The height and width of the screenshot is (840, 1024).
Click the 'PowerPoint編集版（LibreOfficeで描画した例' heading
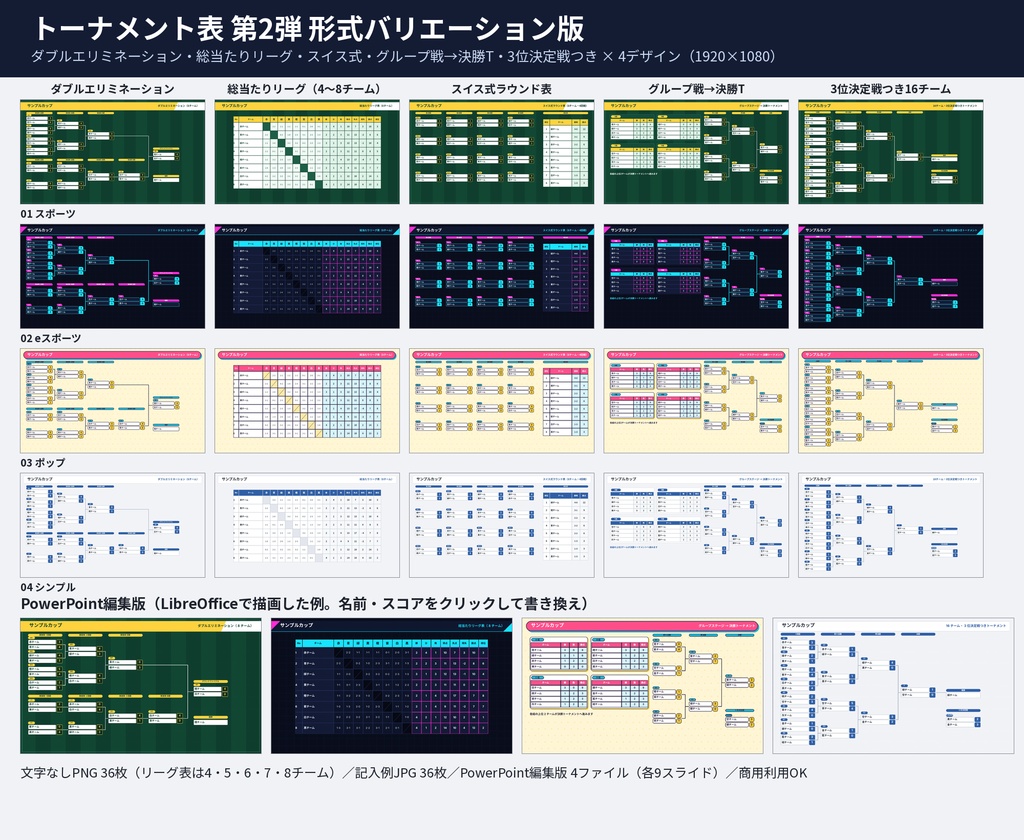point(305,604)
